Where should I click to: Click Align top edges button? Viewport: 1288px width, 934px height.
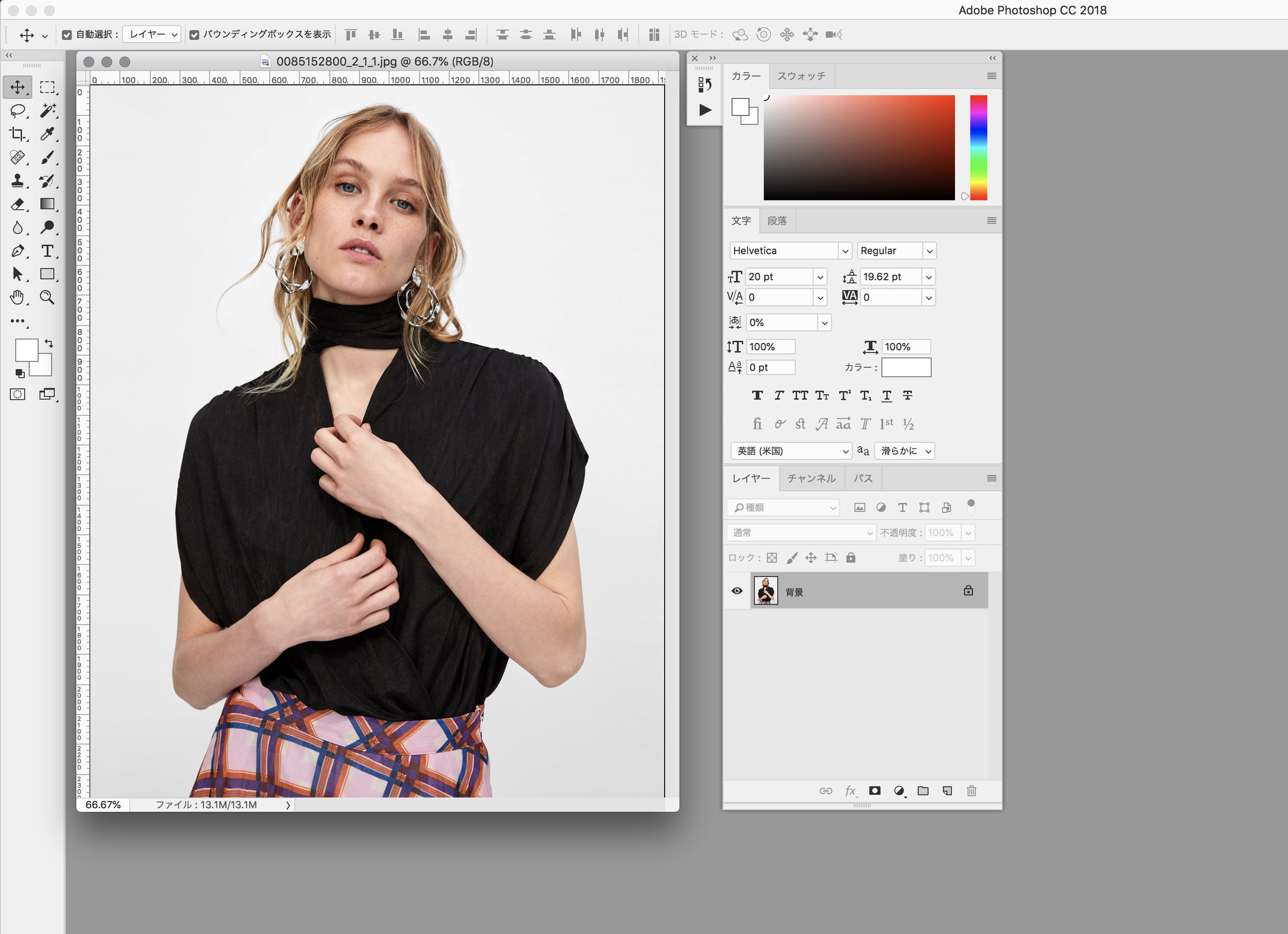click(351, 35)
